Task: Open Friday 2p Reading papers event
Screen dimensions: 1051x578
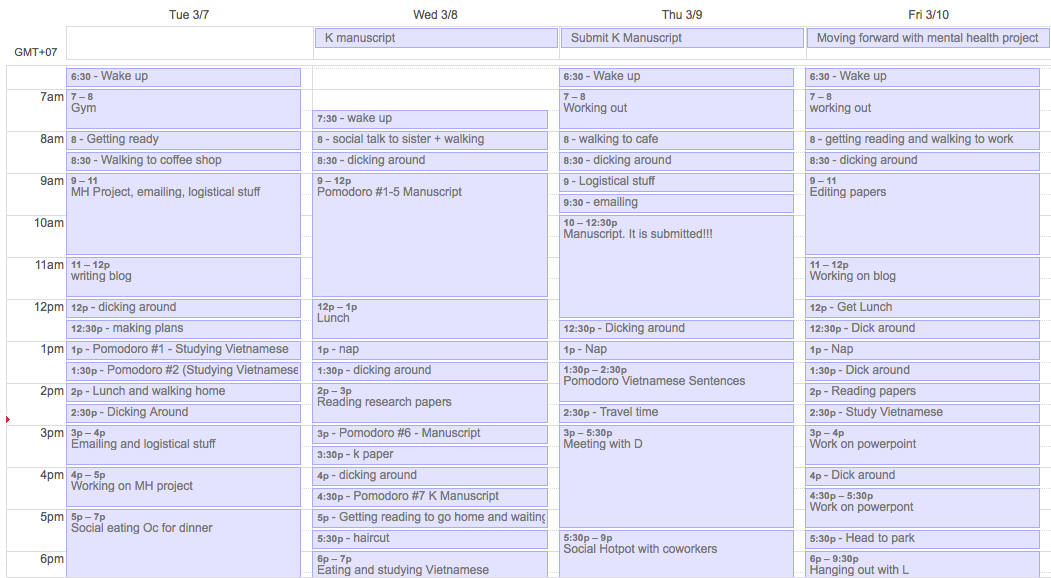Action: point(922,392)
